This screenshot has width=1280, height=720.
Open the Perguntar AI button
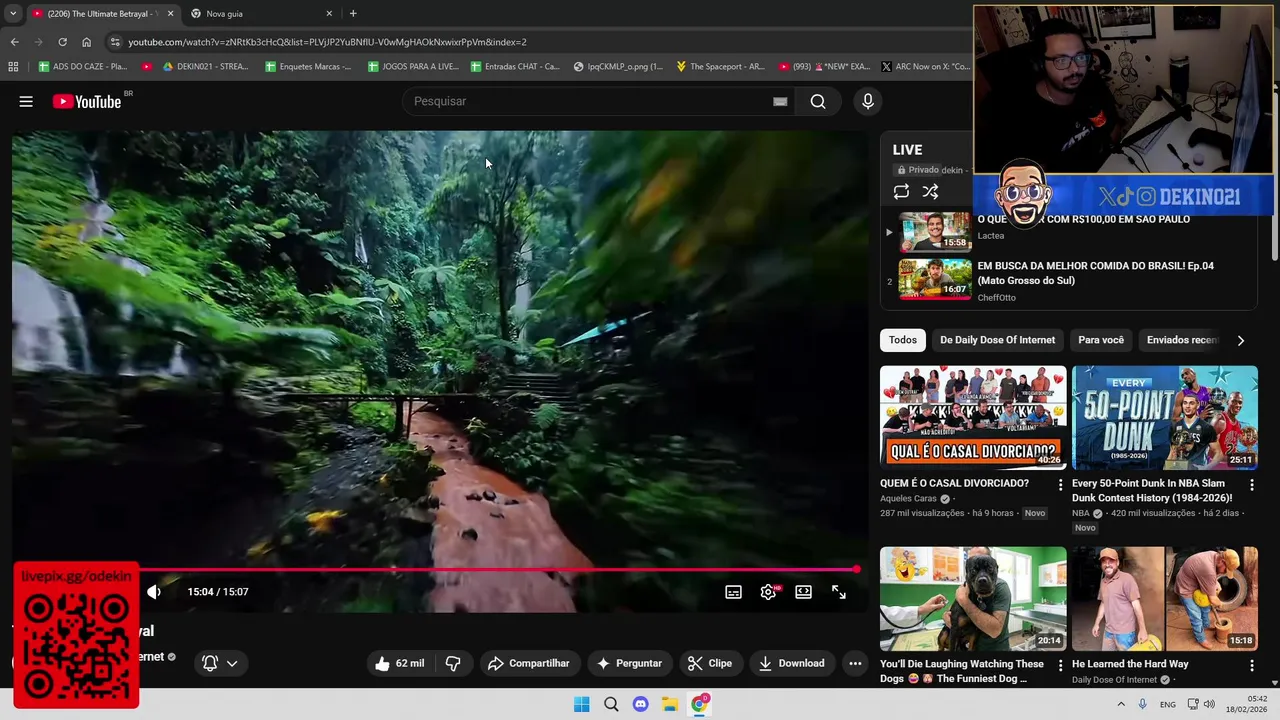629,663
